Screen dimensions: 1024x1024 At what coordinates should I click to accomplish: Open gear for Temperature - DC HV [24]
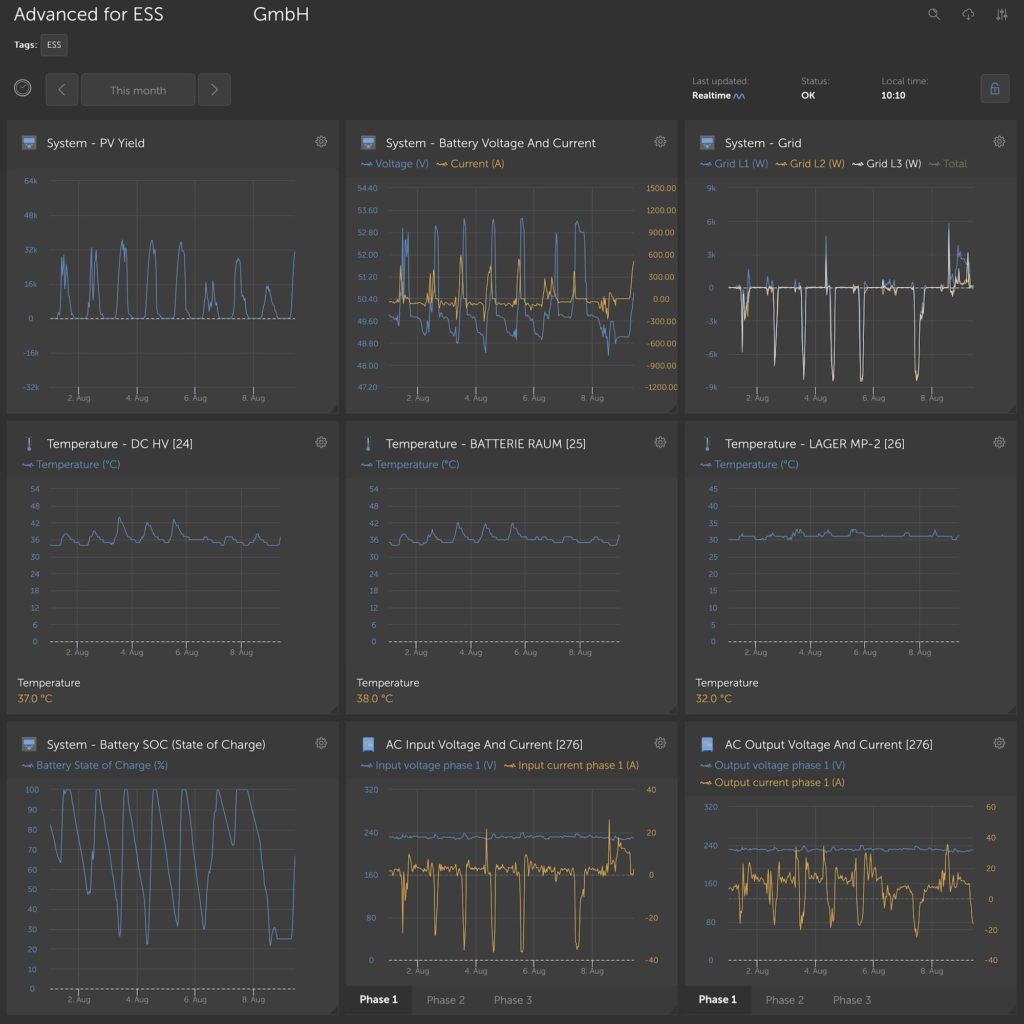[321, 443]
